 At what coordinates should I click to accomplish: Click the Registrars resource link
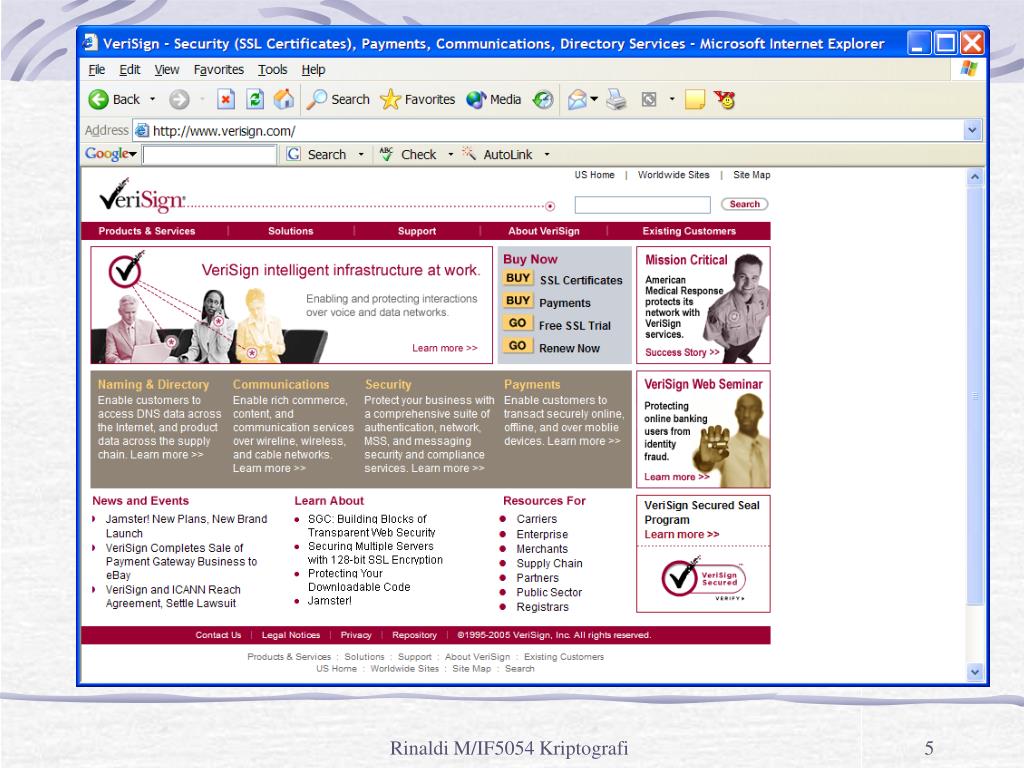click(x=543, y=607)
